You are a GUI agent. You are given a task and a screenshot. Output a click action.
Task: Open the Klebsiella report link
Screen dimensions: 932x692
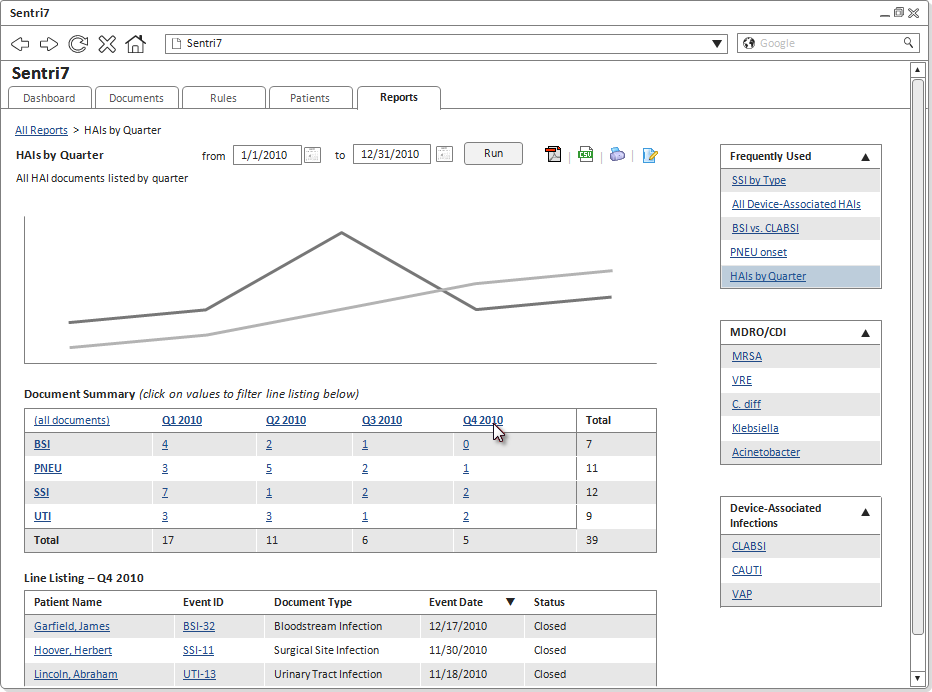coord(755,428)
